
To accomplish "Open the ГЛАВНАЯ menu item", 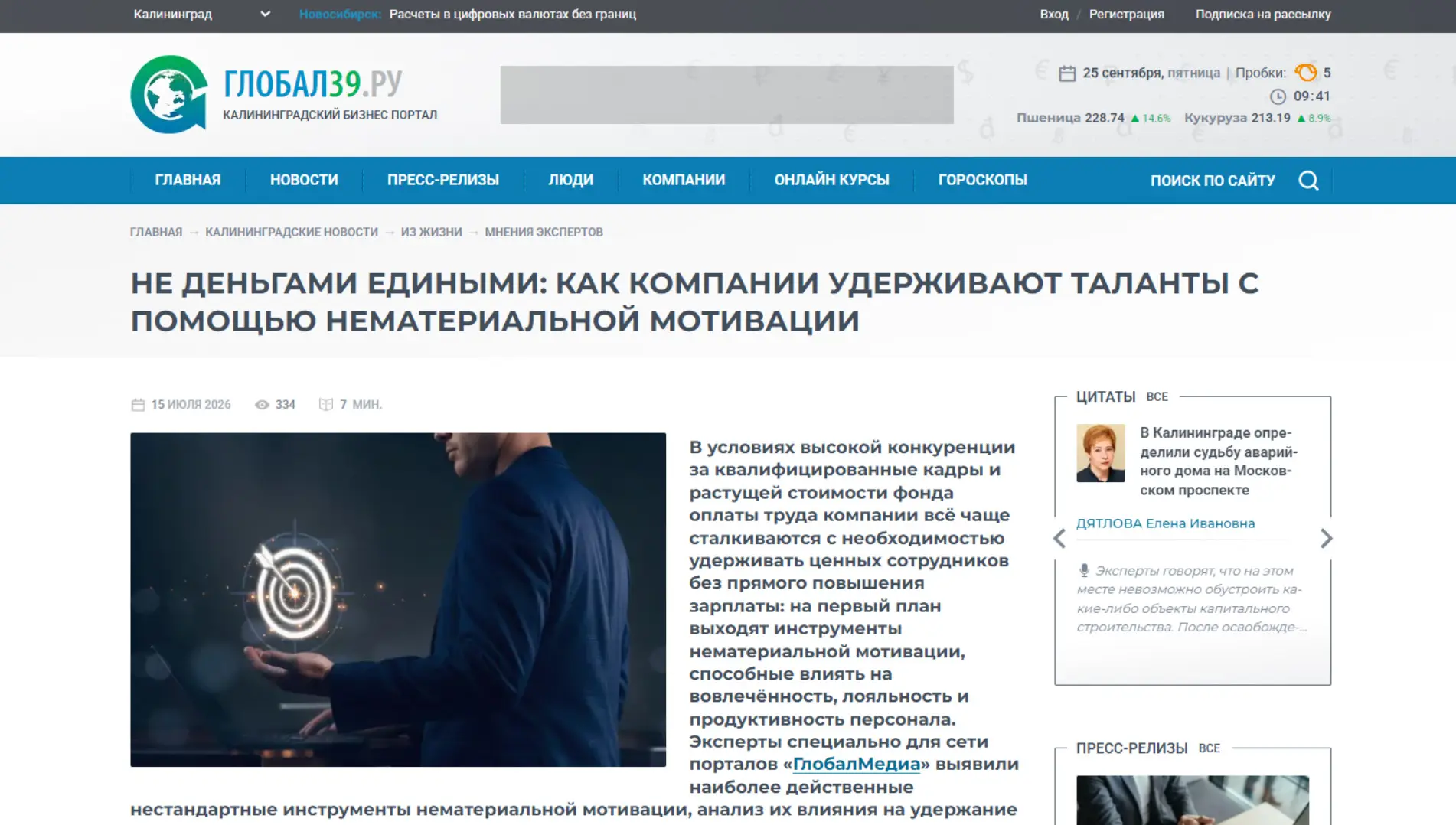I will (x=188, y=180).
